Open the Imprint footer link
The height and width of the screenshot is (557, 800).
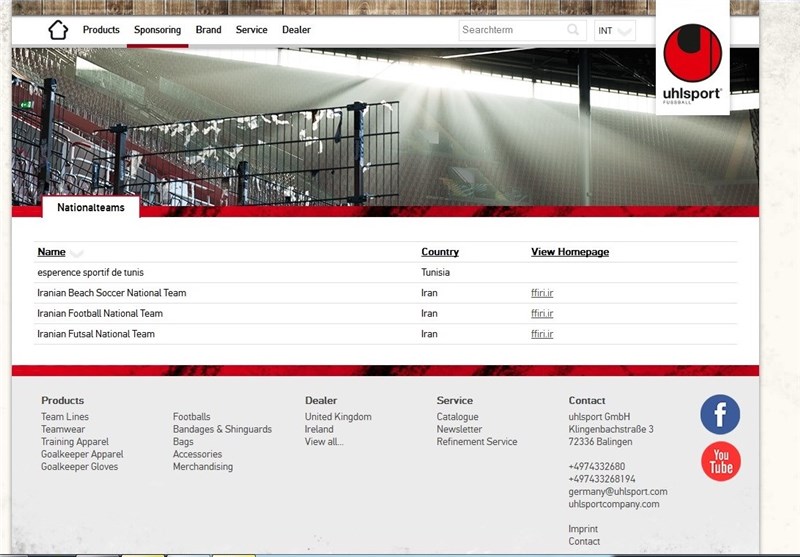click(583, 529)
